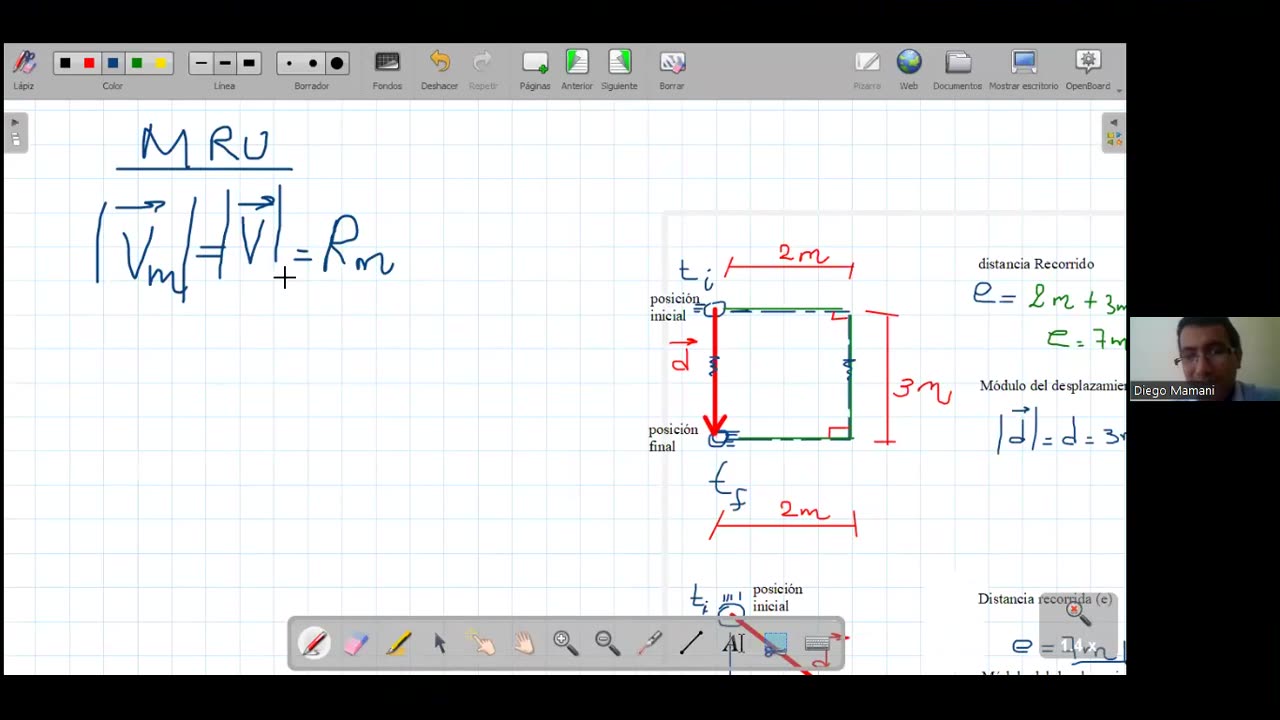The width and height of the screenshot is (1280, 720).
Task: Open the Documentos mode
Action: 958,69
